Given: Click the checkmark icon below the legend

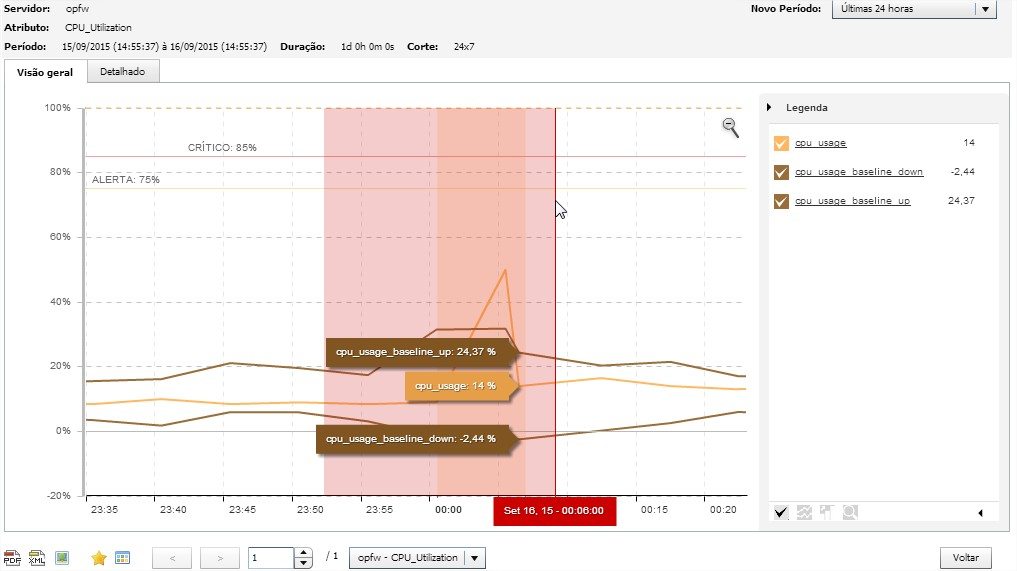Looking at the screenshot, I should (782, 513).
